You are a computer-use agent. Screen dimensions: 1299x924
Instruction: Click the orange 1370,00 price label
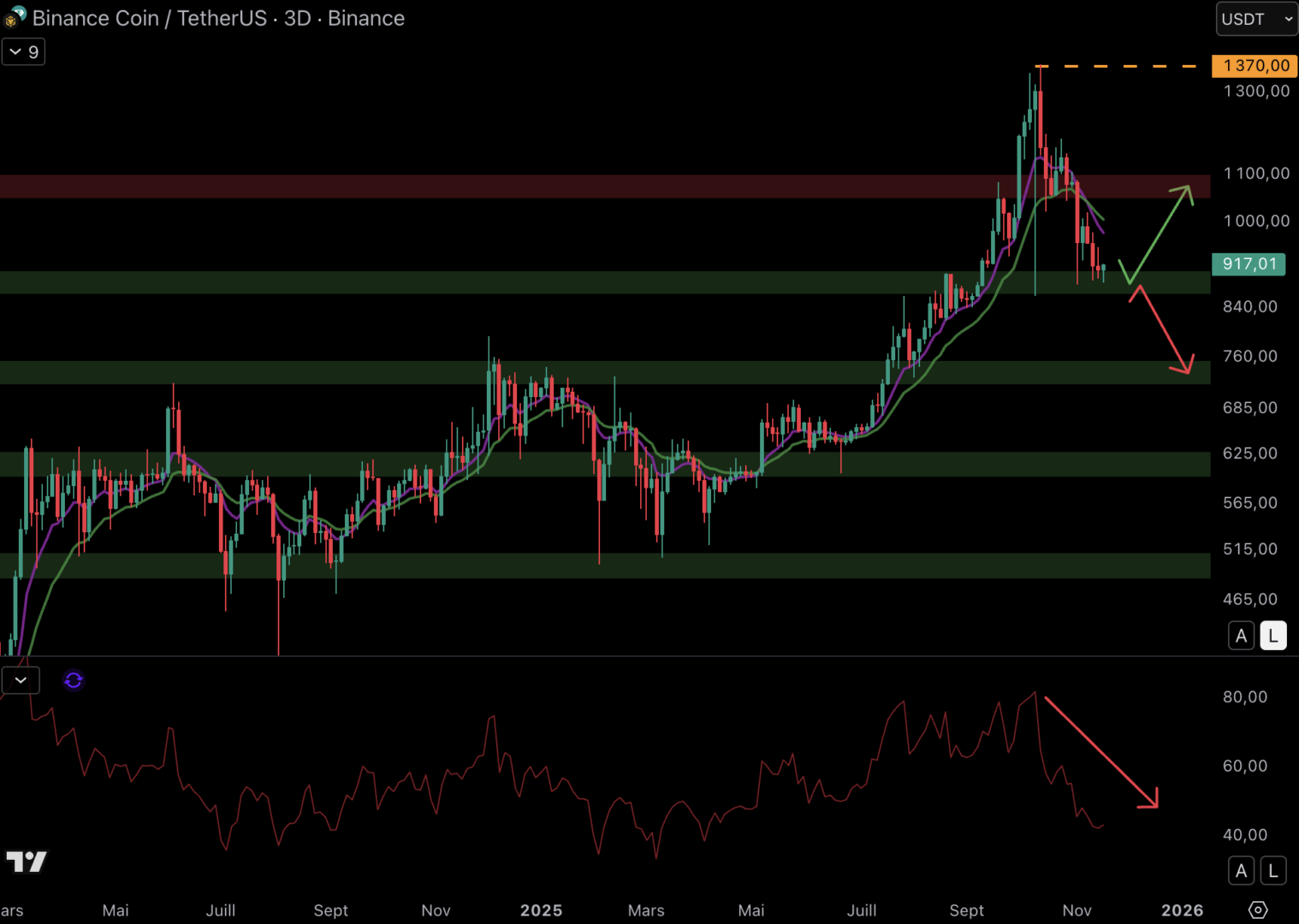pos(1255,66)
